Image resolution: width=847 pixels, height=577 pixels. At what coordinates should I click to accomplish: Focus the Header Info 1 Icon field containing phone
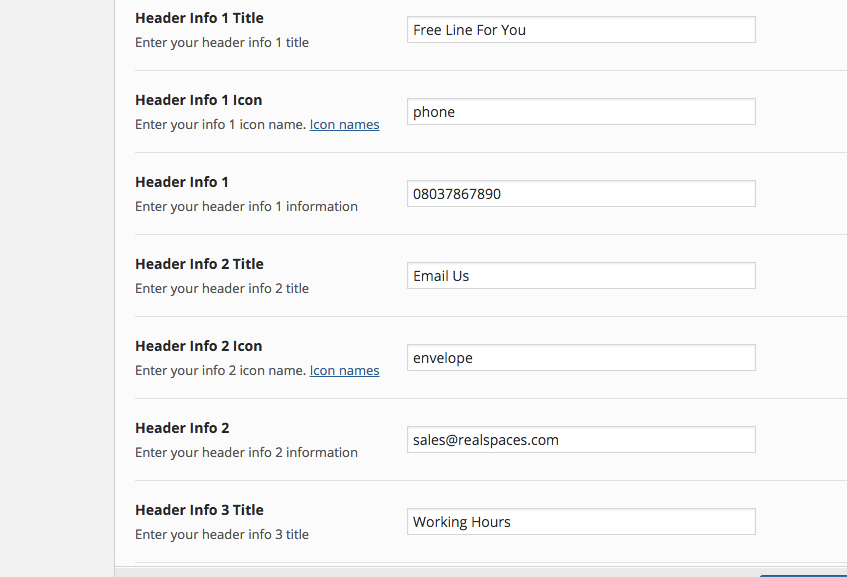(581, 112)
